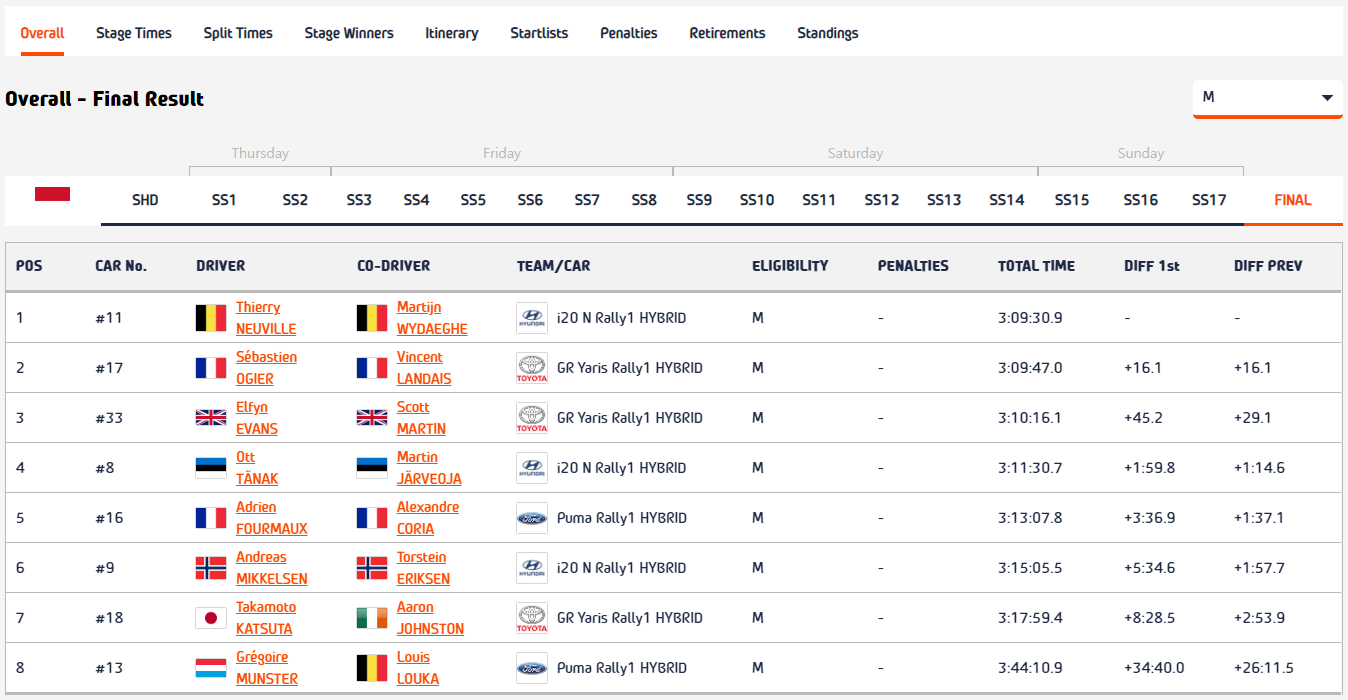Image resolution: width=1348 pixels, height=700 pixels.
Task: Open driver Grégoire MUNSTER's link
Action: point(267,668)
